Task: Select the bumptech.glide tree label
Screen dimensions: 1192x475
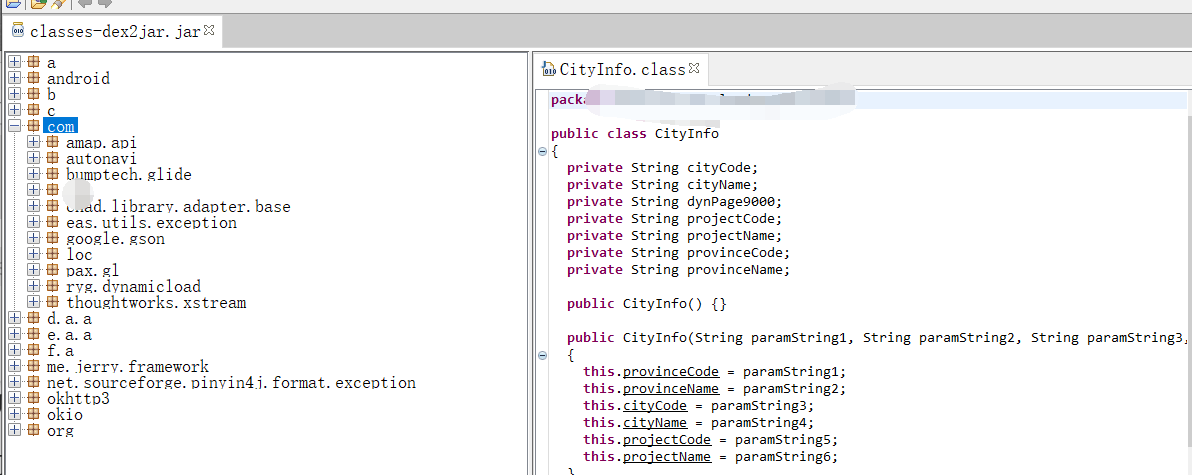Action: (x=128, y=175)
